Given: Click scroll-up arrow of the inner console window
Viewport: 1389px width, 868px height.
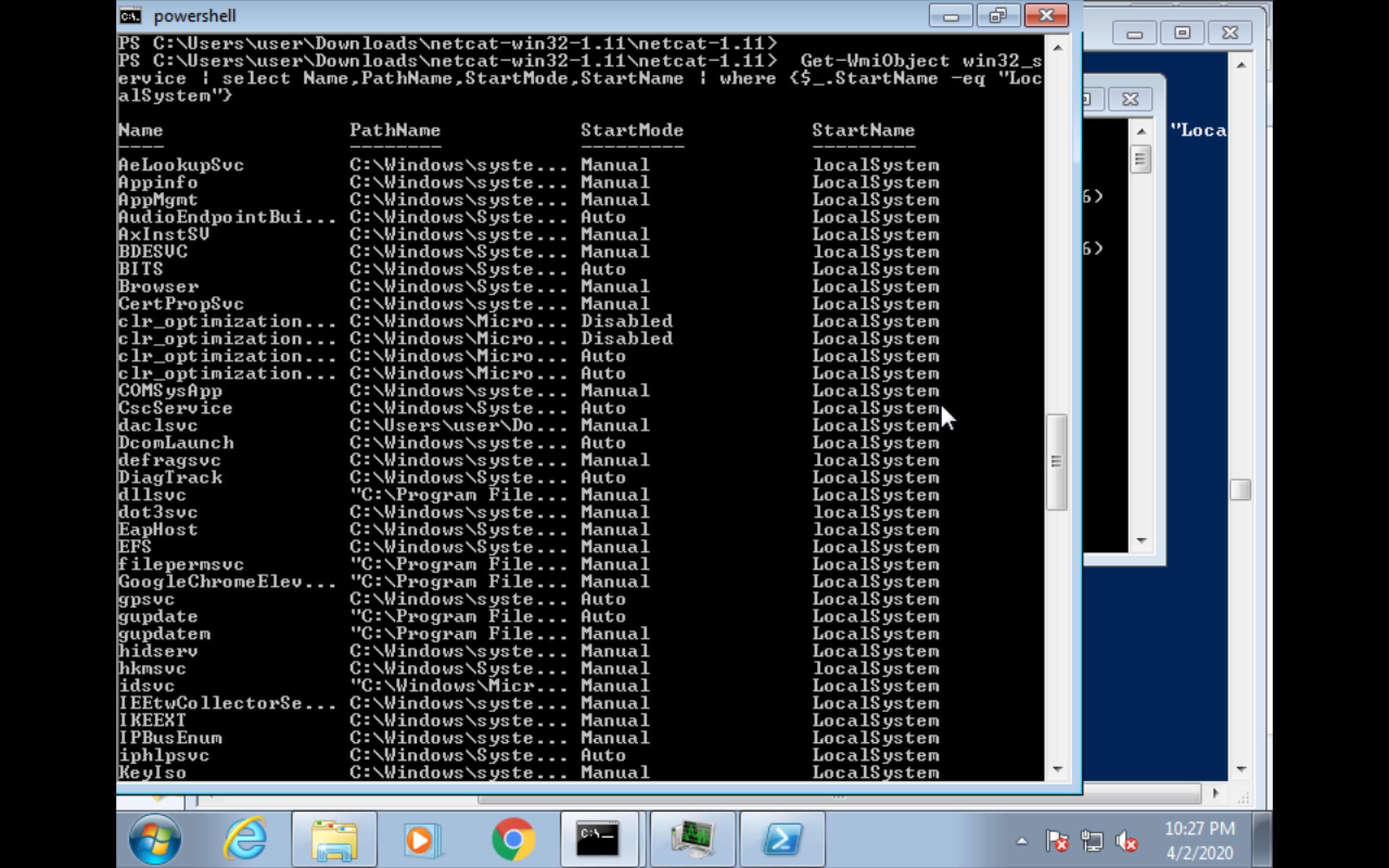Looking at the screenshot, I should [x=1141, y=132].
